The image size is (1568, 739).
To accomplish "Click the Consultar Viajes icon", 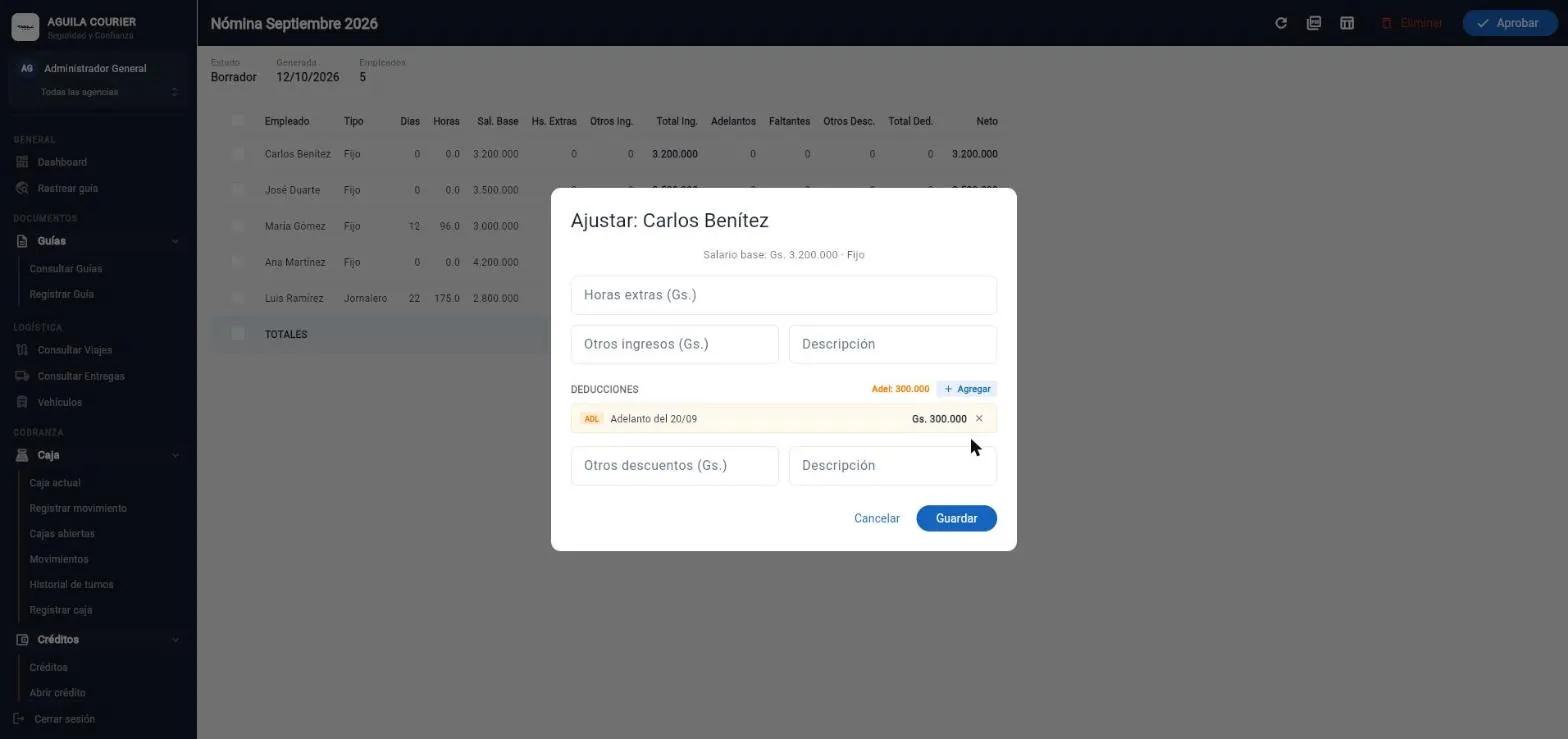I will coord(22,350).
